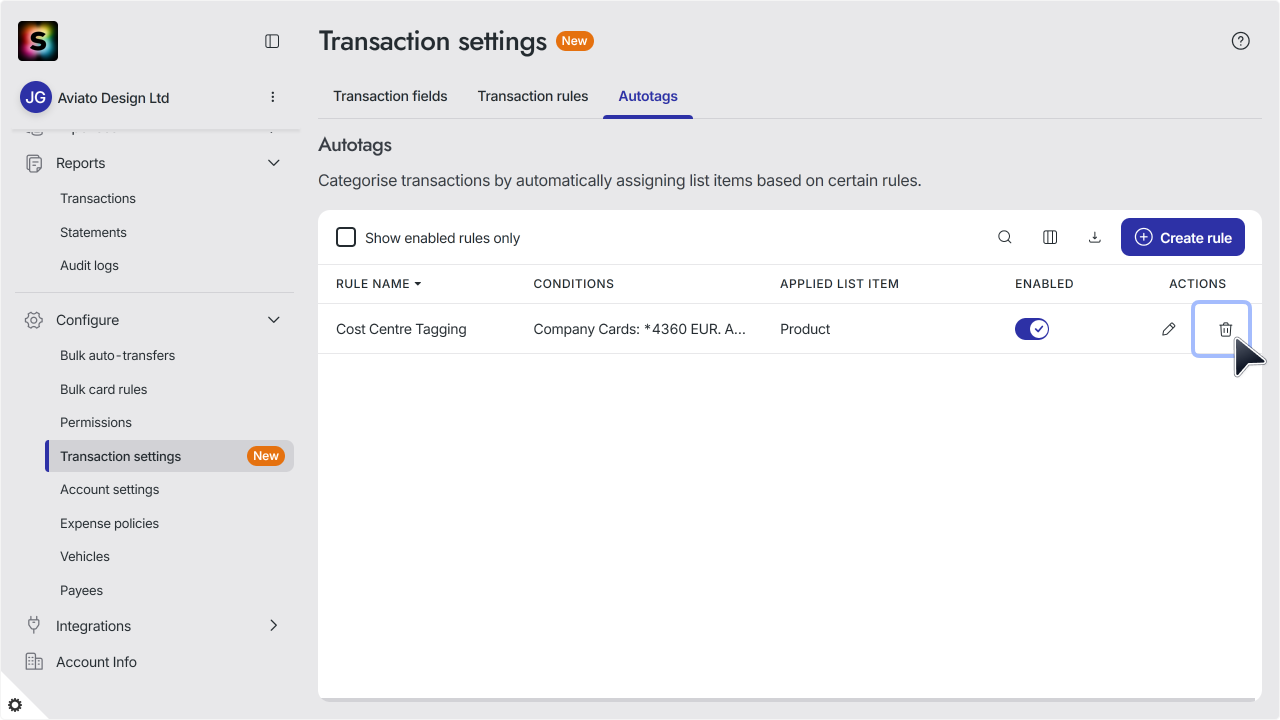Go to Bulk card rules
The height and width of the screenshot is (720, 1280).
click(x=103, y=389)
